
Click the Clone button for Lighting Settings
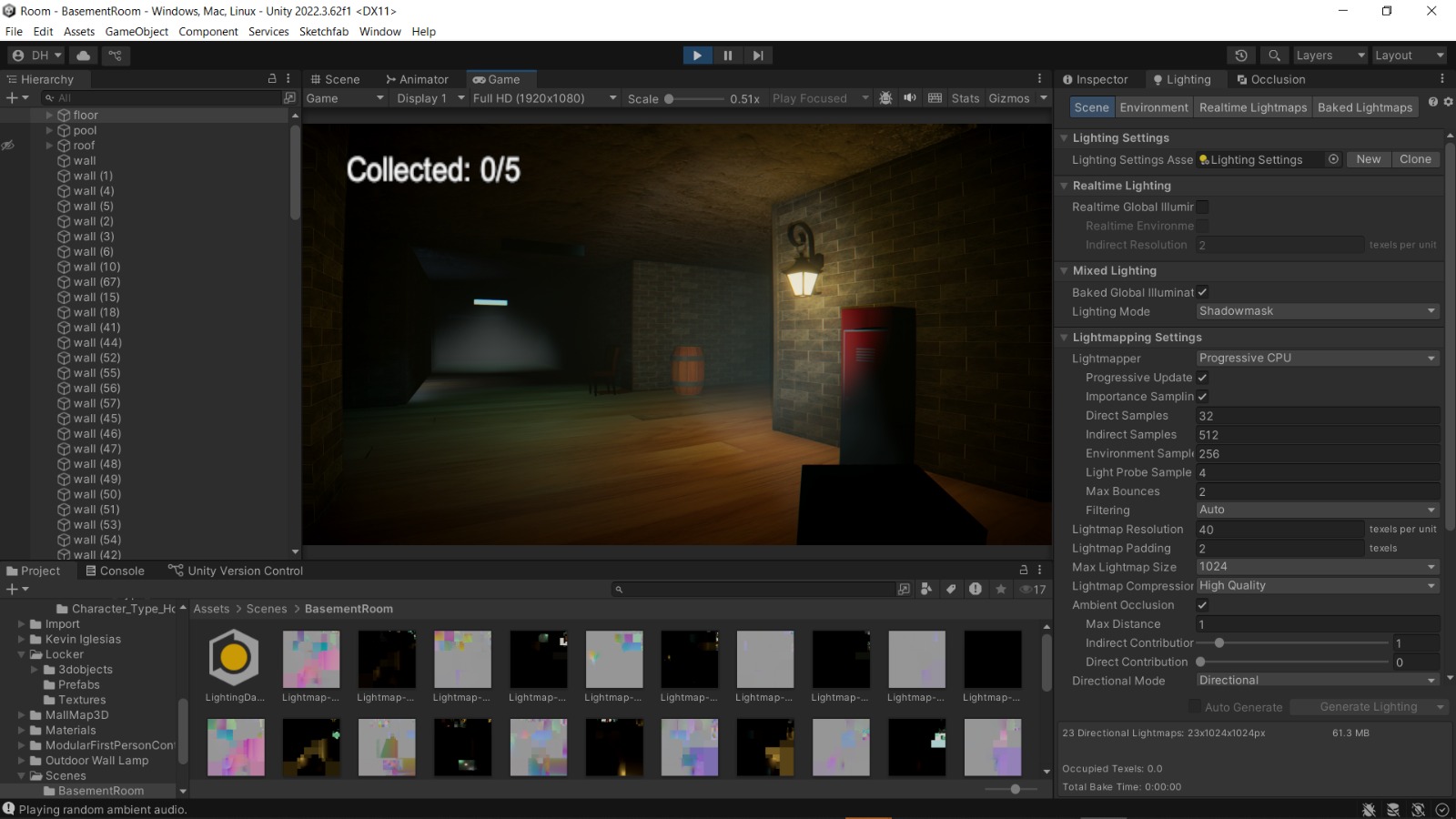click(x=1416, y=158)
